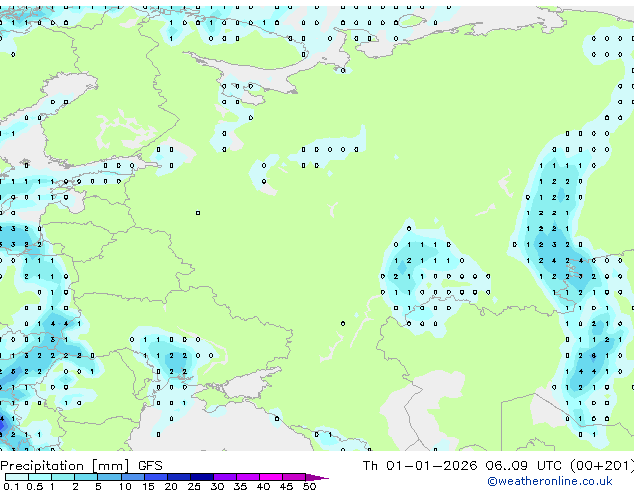Click the legend arrow tip above 50 mm
The height and width of the screenshot is (490, 634).
click(317, 477)
